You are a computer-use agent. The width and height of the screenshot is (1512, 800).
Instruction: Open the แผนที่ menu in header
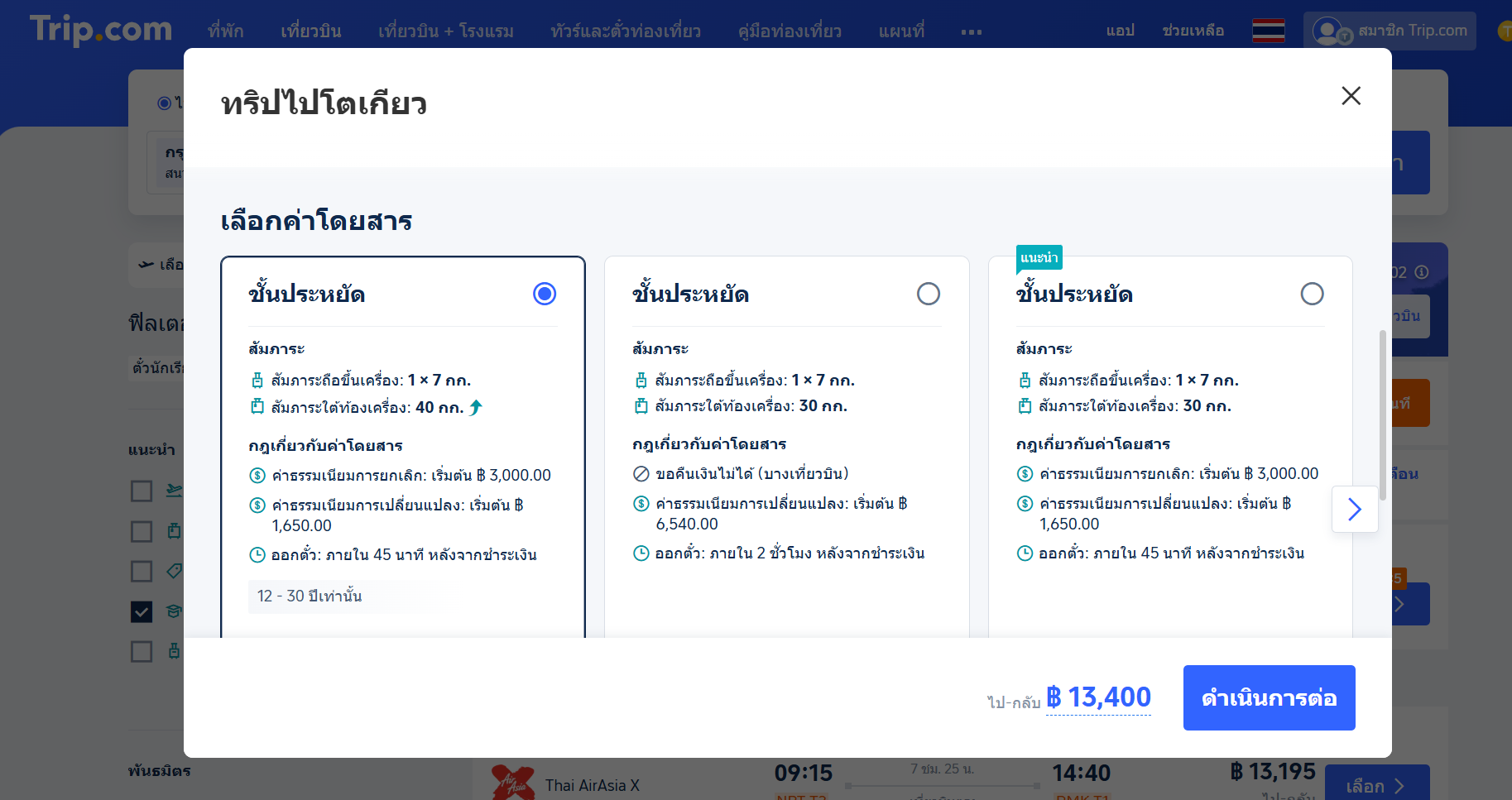click(x=901, y=31)
